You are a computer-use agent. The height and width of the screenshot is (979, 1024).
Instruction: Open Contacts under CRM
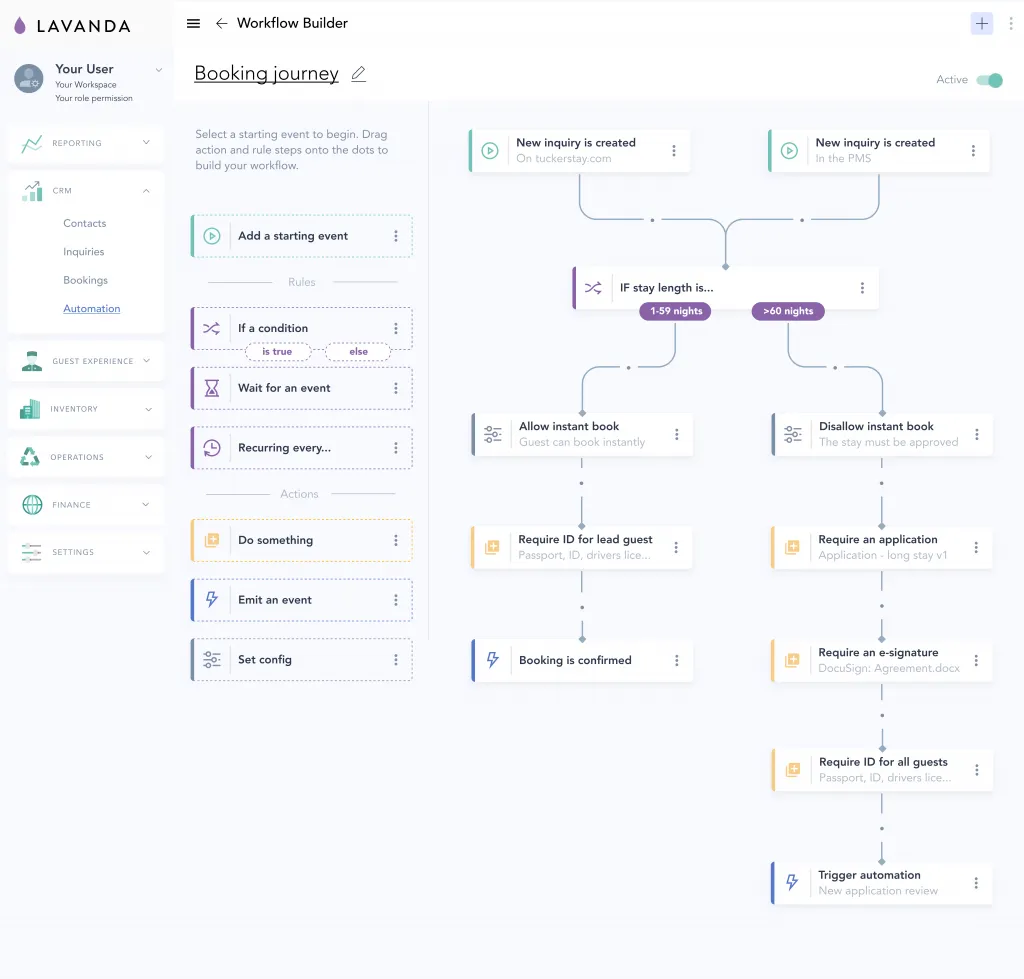(x=84, y=224)
